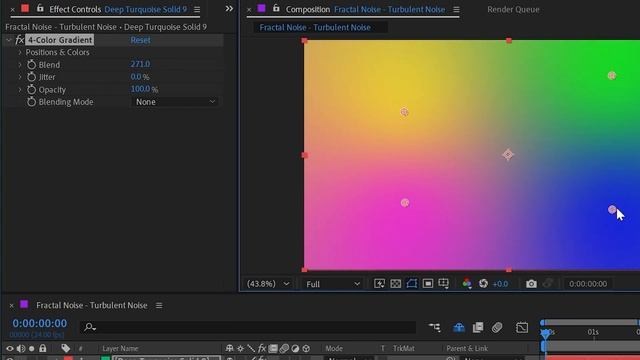The image size is (640, 360).
Task: Expand the Positions & Colors group
Action: (20, 52)
